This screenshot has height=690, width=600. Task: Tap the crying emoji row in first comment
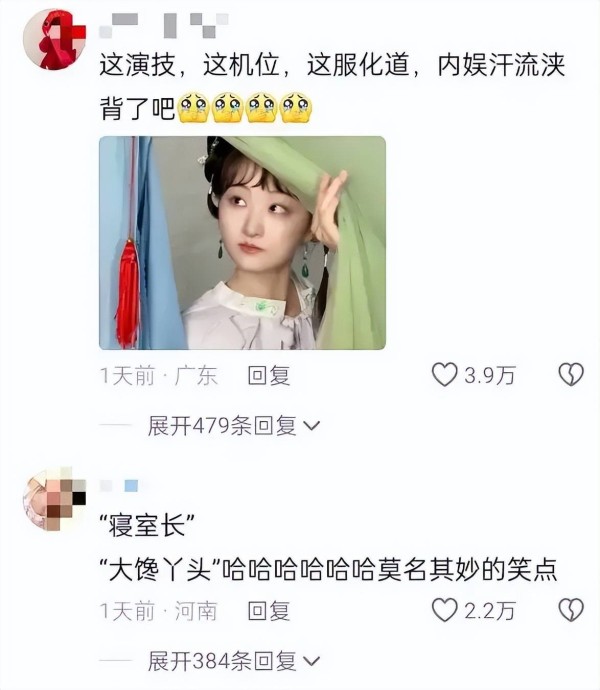tap(245, 107)
